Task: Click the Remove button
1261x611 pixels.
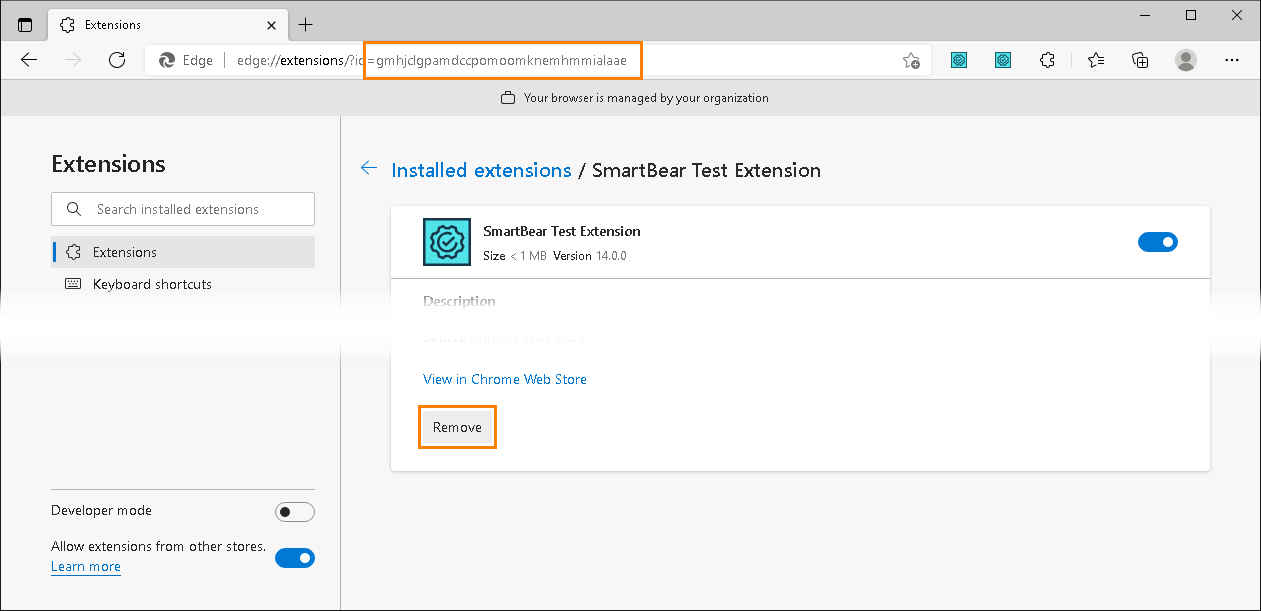Action: pos(457,426)
